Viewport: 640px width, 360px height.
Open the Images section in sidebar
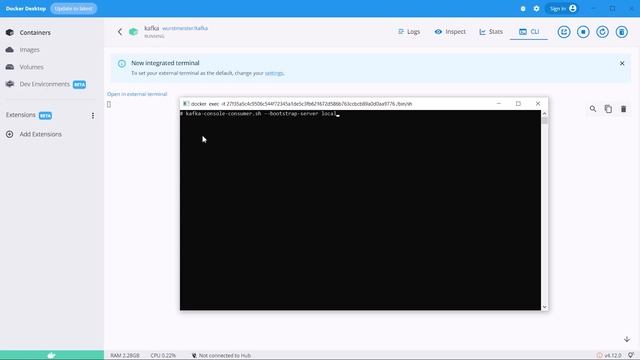pyautogui.click(x=29, y=50)
